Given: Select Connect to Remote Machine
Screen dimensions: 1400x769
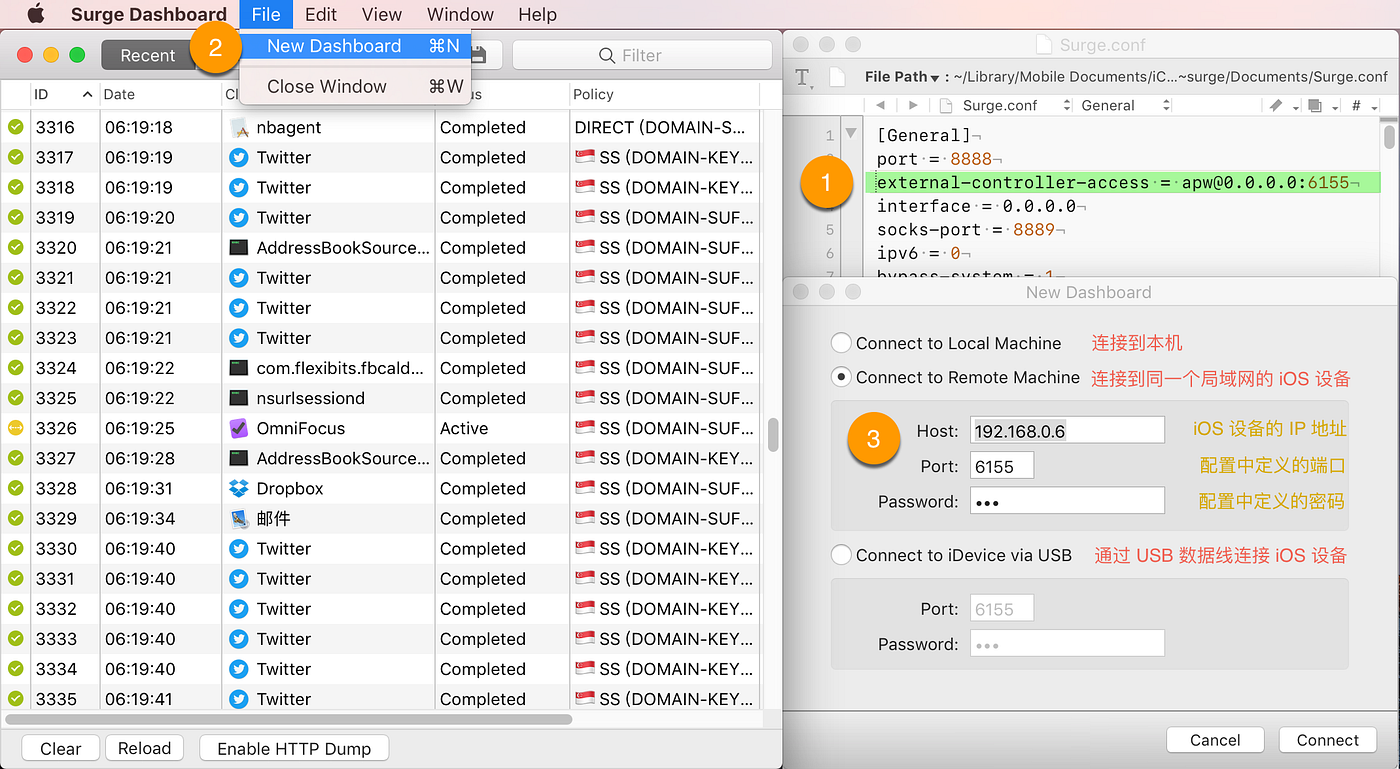Looking at the screenshot, I should tap(841, 377).
